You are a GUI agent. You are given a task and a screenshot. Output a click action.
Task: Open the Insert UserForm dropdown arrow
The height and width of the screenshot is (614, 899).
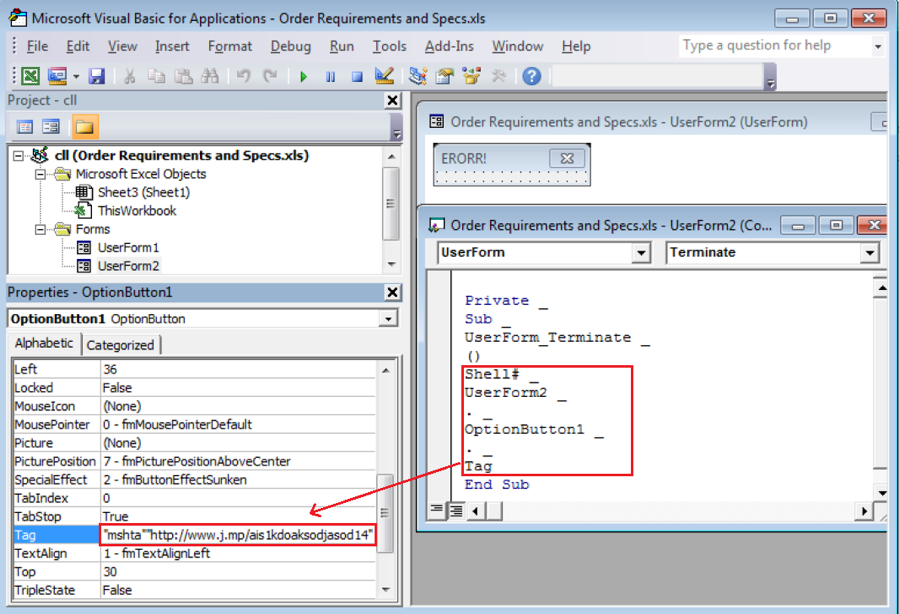click(76, 76)
